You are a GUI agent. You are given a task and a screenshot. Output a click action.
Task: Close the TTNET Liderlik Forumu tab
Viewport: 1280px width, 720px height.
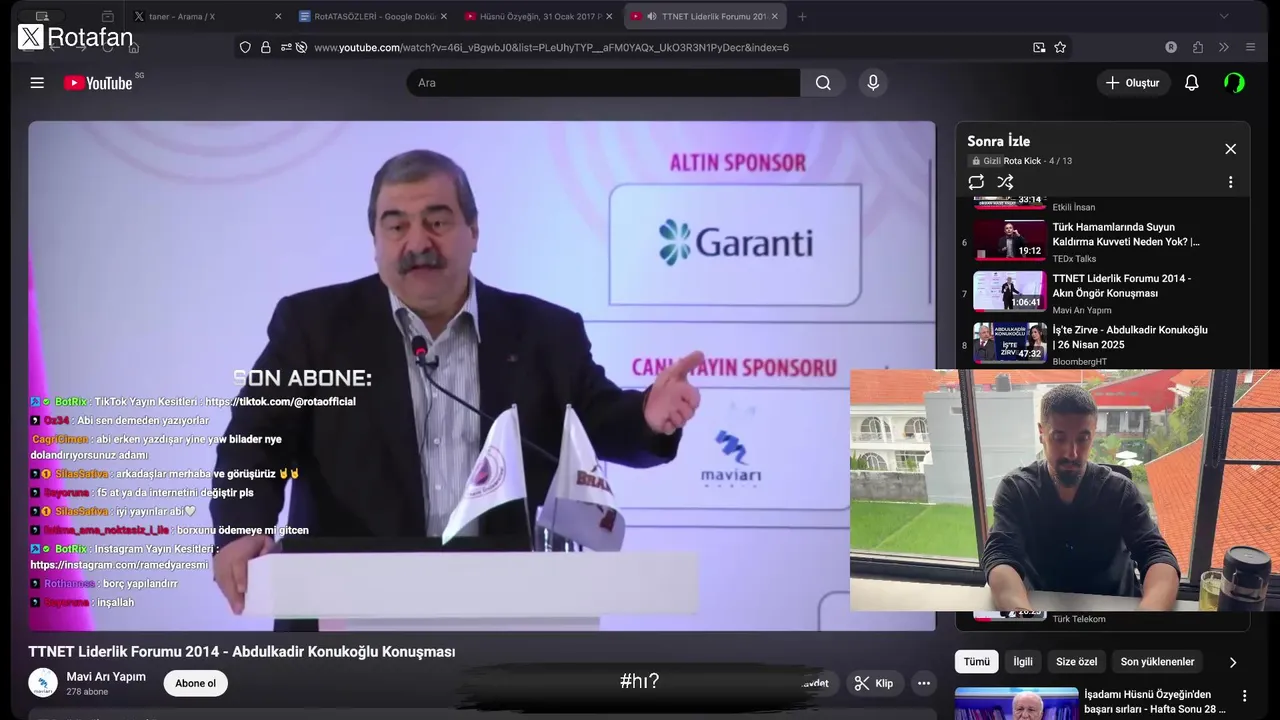click(775, 17)
